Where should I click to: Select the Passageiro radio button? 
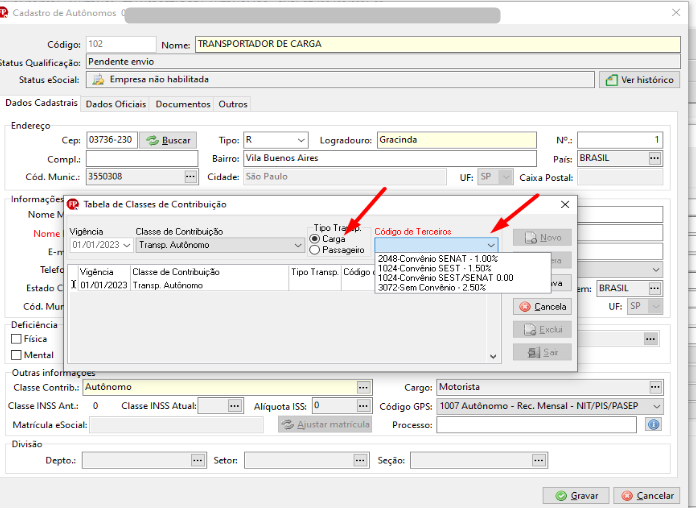[315, 250]
